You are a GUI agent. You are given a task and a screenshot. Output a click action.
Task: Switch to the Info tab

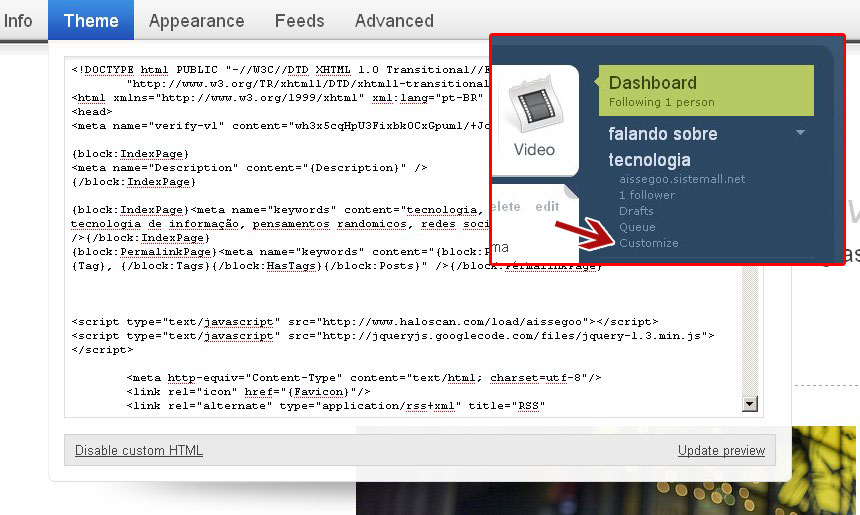[18, 21]
